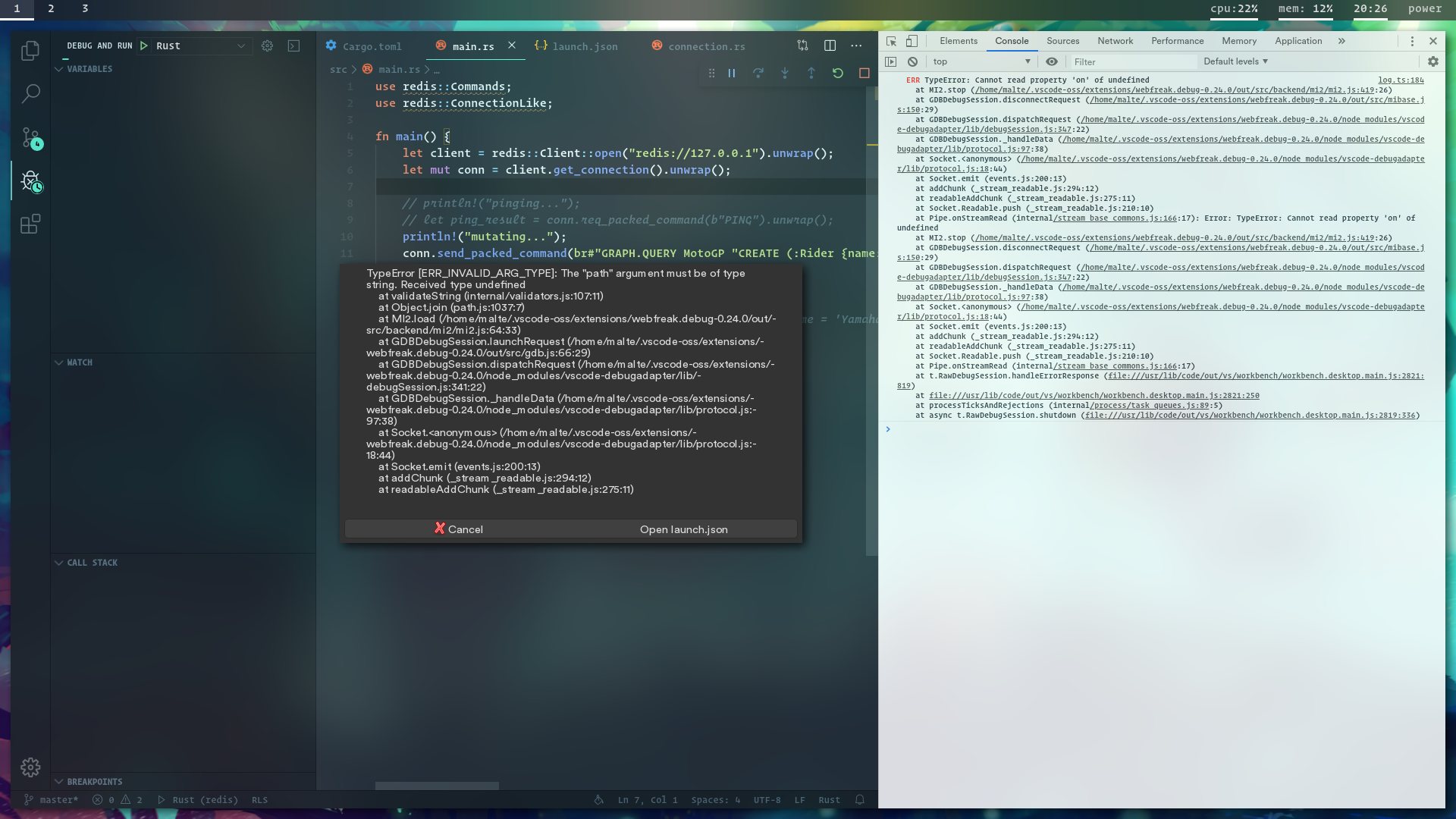The height and width of the screenshot is (819, 1456).
Task: Pause the debug session
Action: pos(732,74)
